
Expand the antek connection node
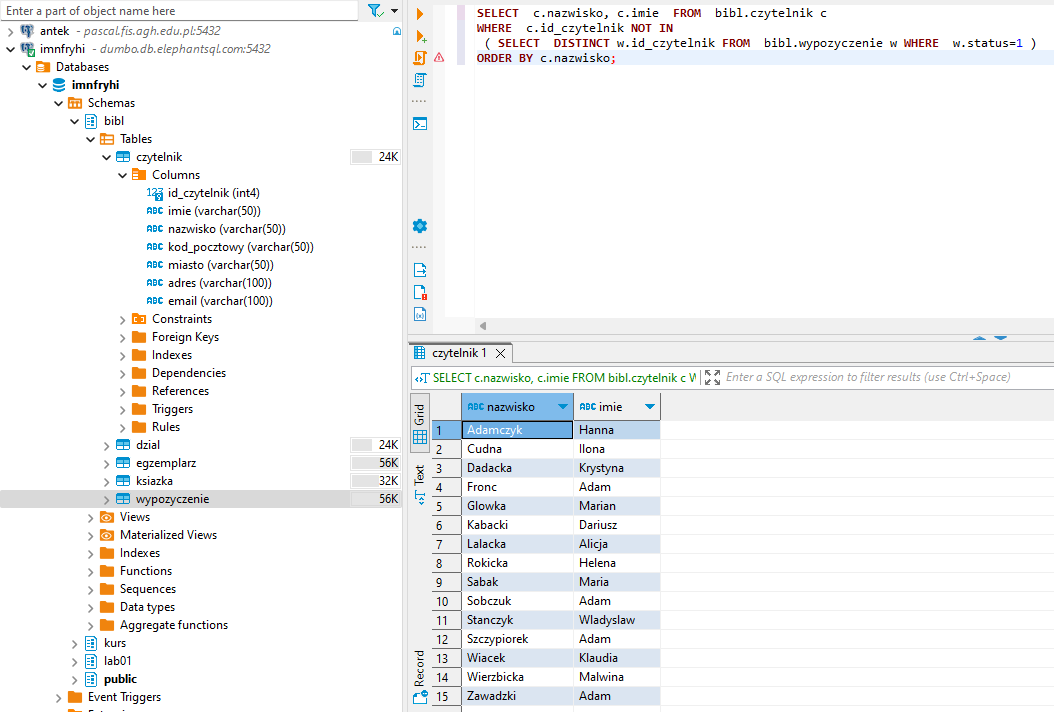pos(10,31)
